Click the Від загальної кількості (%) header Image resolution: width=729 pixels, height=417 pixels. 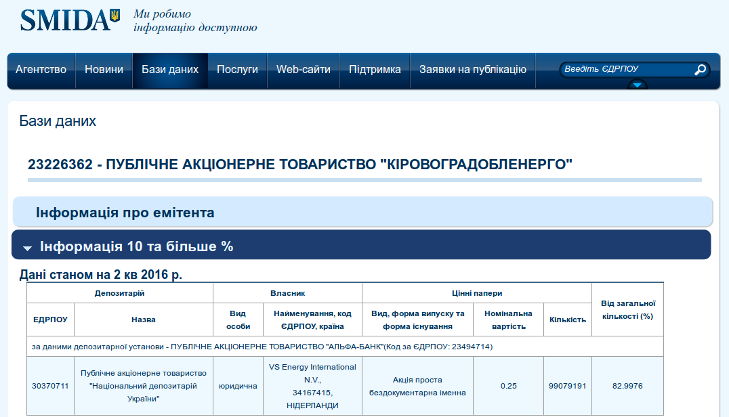(628, 310)
